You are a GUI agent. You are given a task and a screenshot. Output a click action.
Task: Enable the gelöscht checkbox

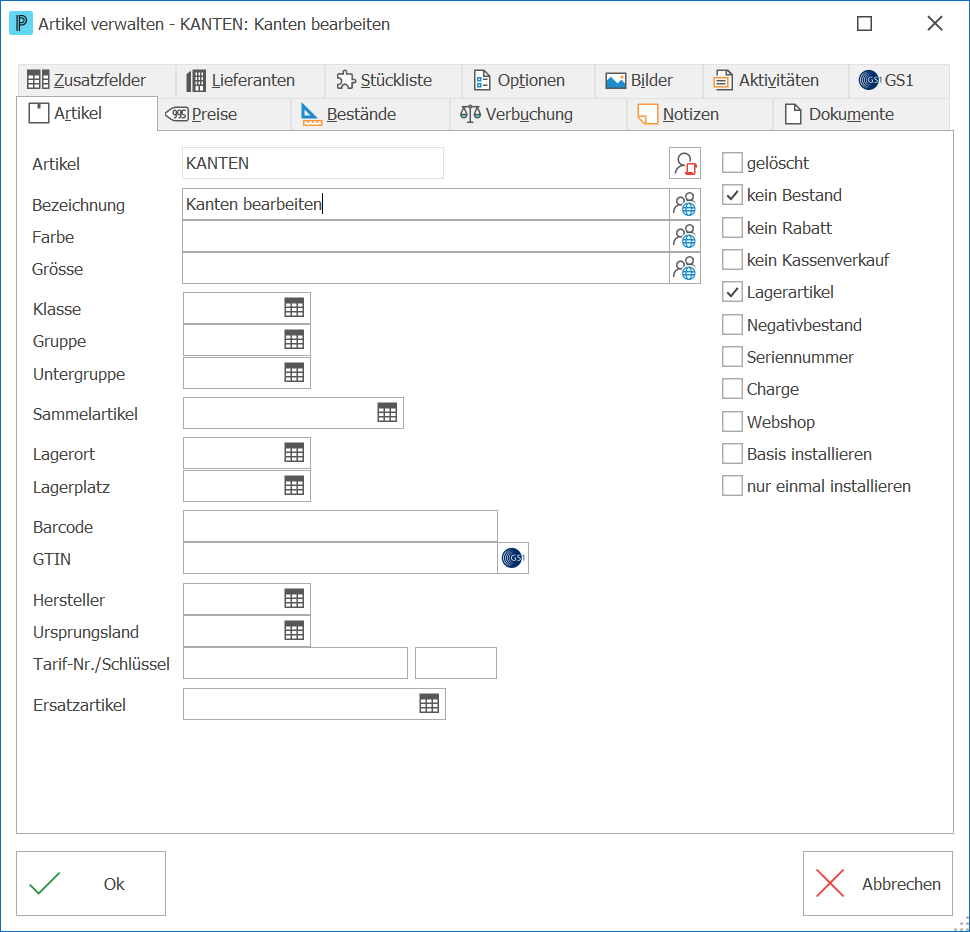[732, 163]
